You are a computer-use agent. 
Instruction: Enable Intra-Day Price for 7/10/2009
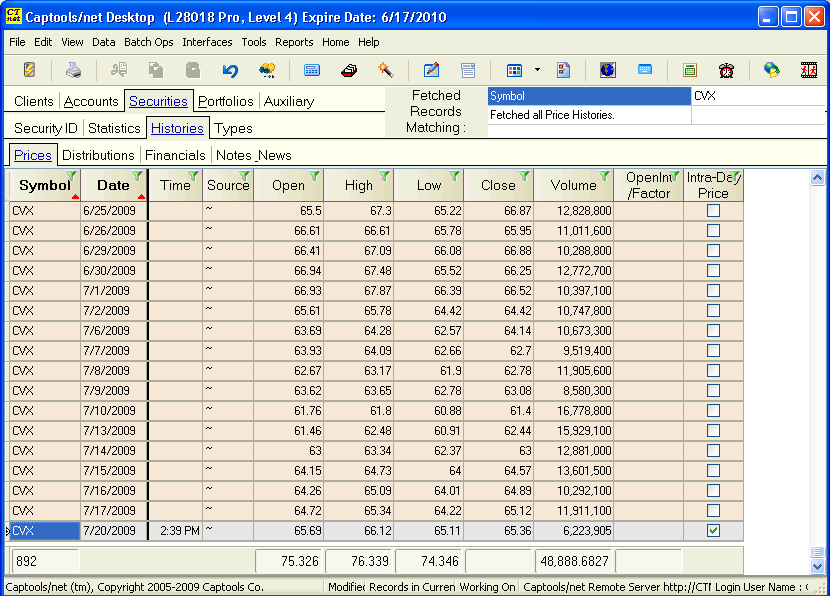click(714, 410)
